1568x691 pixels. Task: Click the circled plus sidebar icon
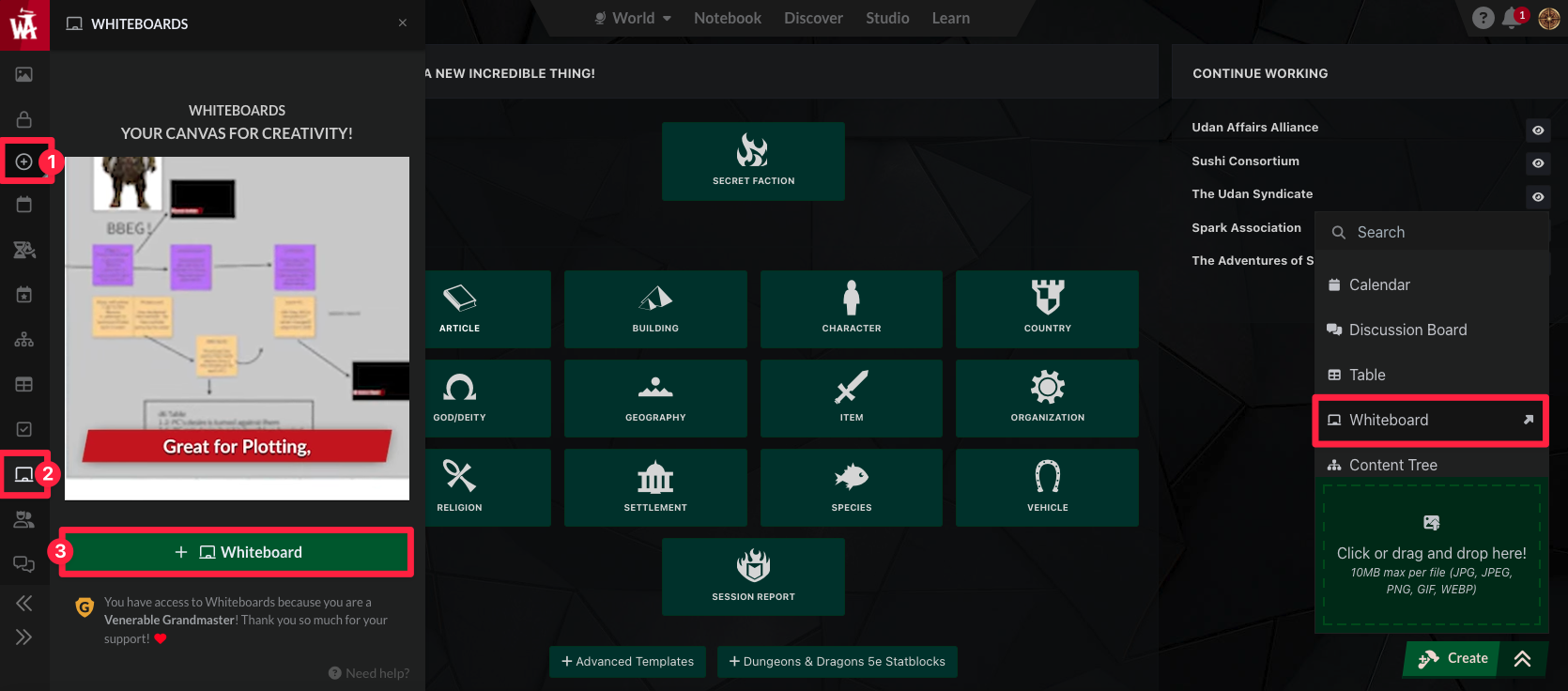(x=24, y=161)
